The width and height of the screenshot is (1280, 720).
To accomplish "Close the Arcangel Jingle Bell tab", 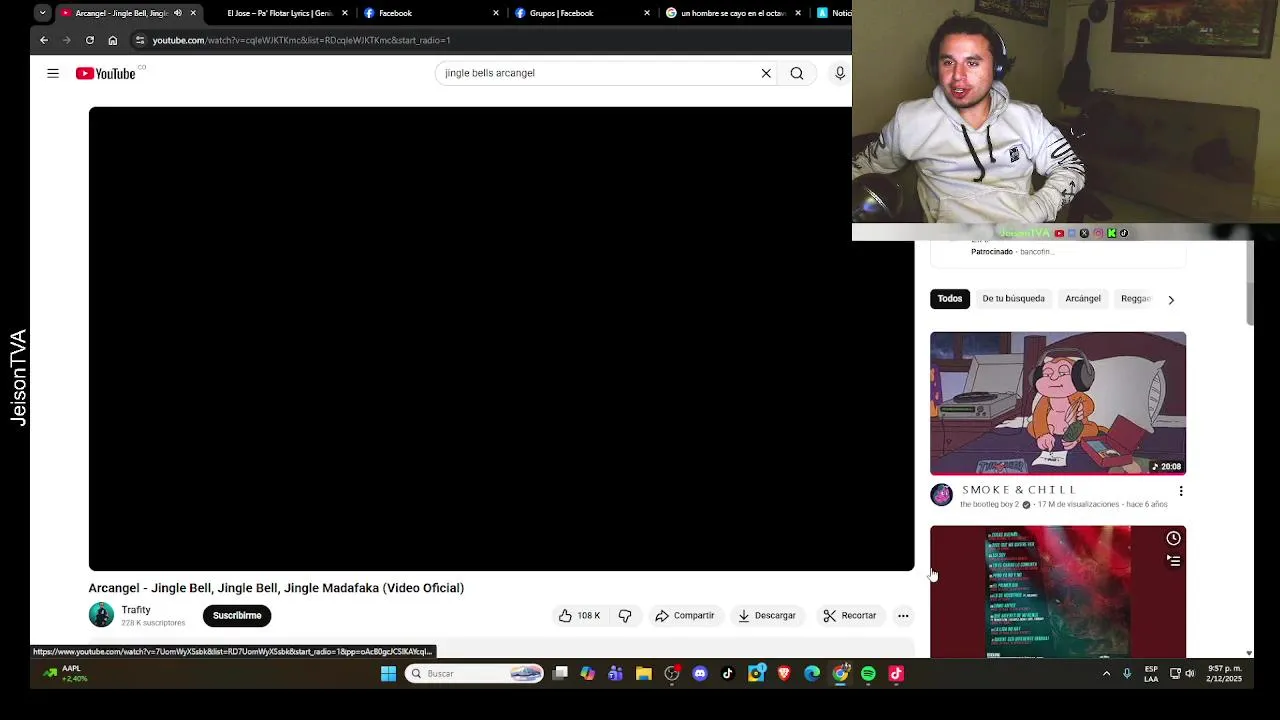I will click(193, 13).
